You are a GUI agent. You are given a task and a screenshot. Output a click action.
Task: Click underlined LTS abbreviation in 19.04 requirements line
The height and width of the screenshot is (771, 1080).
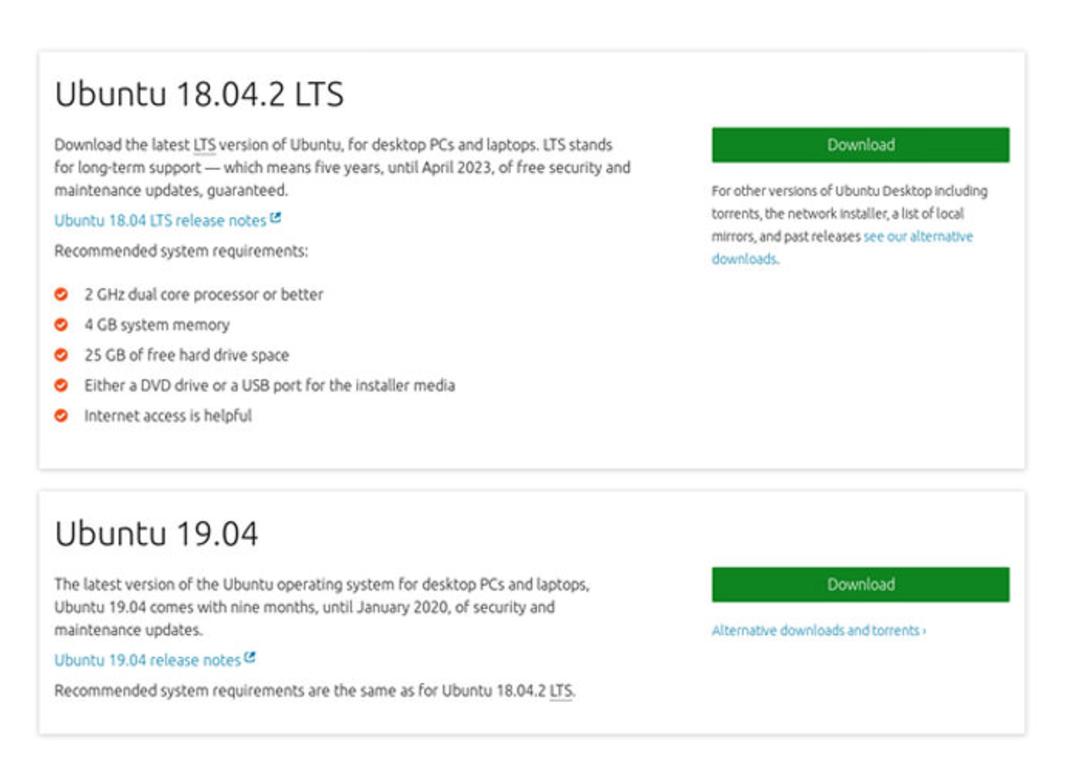coord(561,690)
